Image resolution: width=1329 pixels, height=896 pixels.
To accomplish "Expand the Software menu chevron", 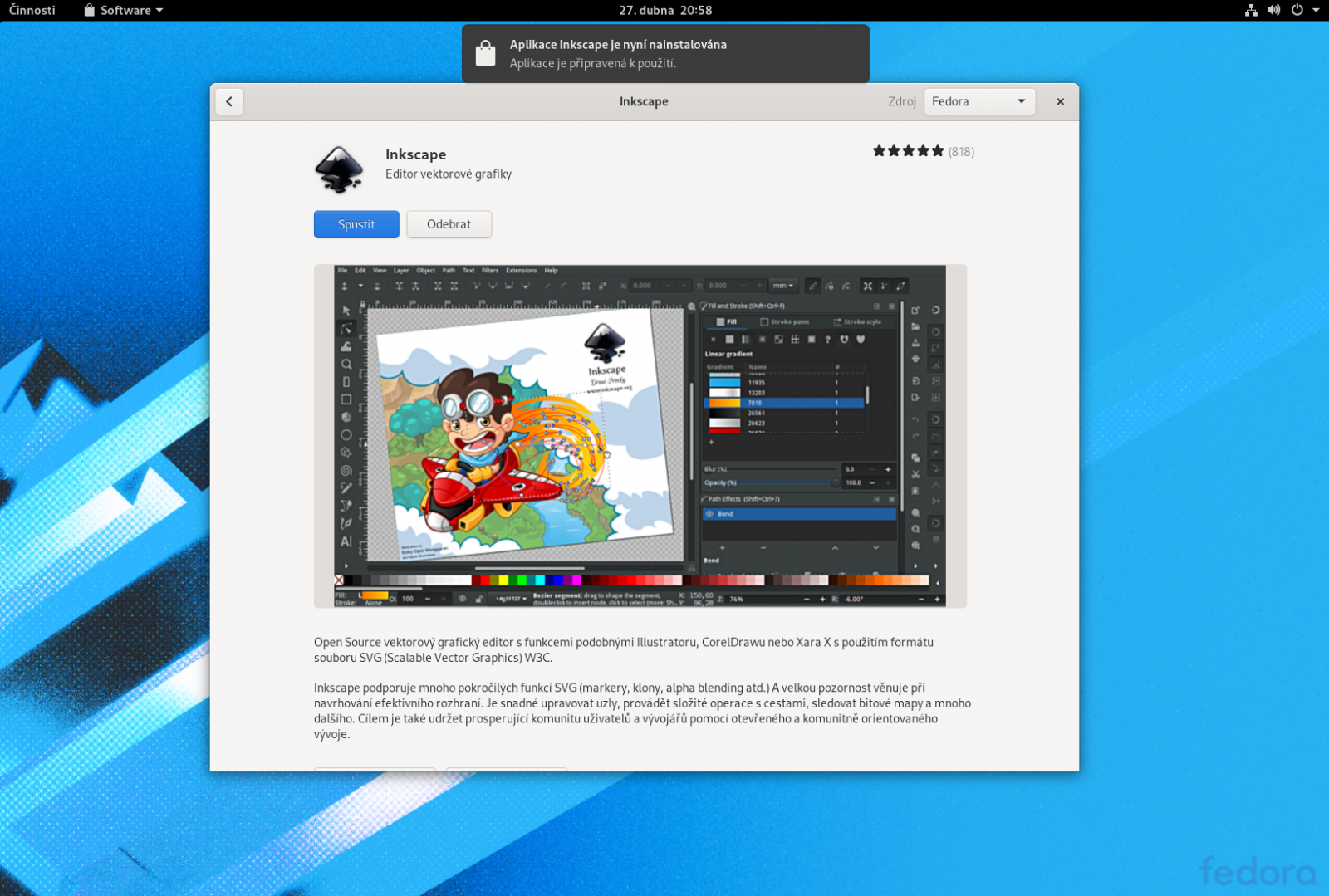I will coord(158,11).
